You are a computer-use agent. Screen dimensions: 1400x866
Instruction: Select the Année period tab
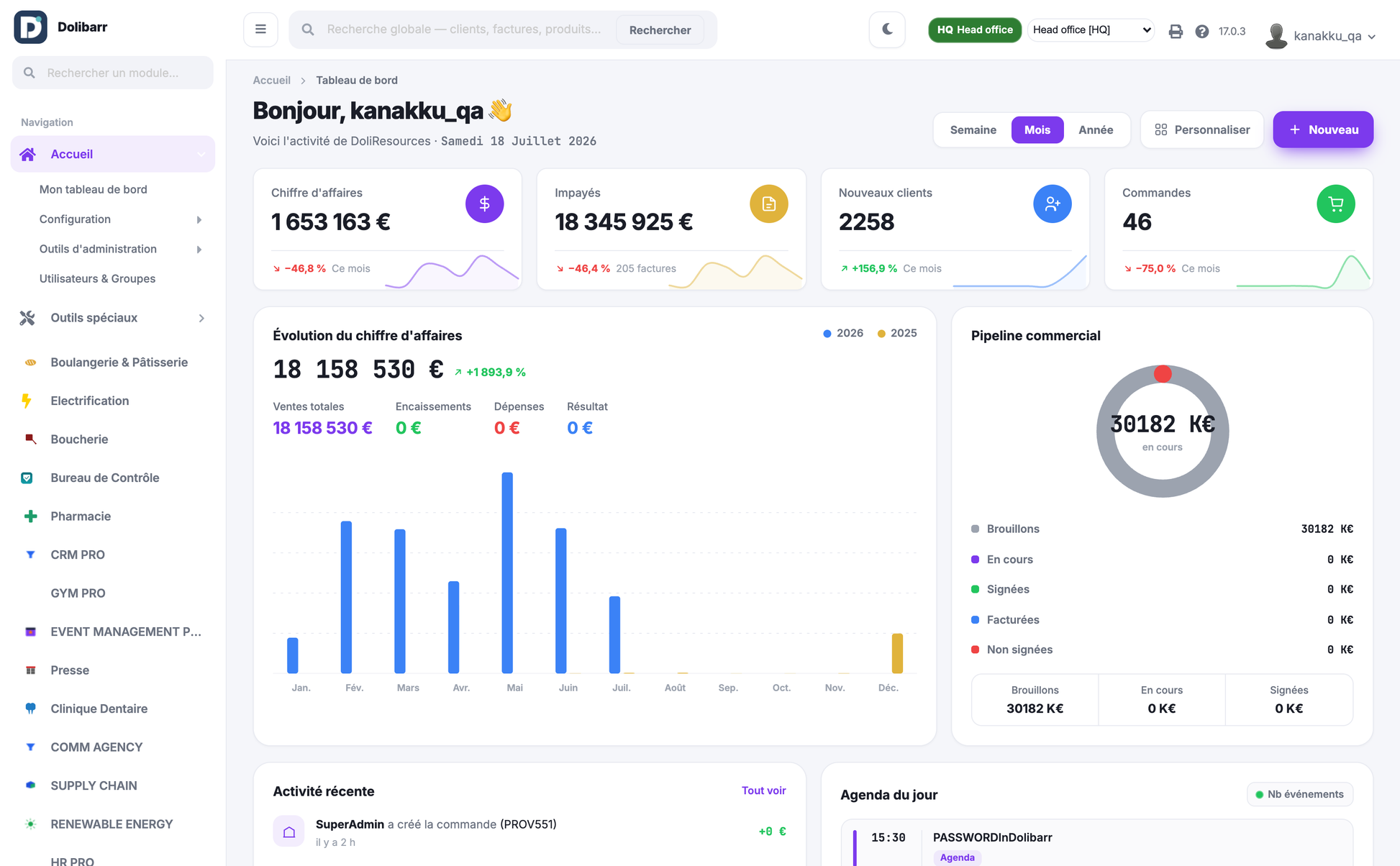point(1096,129)
